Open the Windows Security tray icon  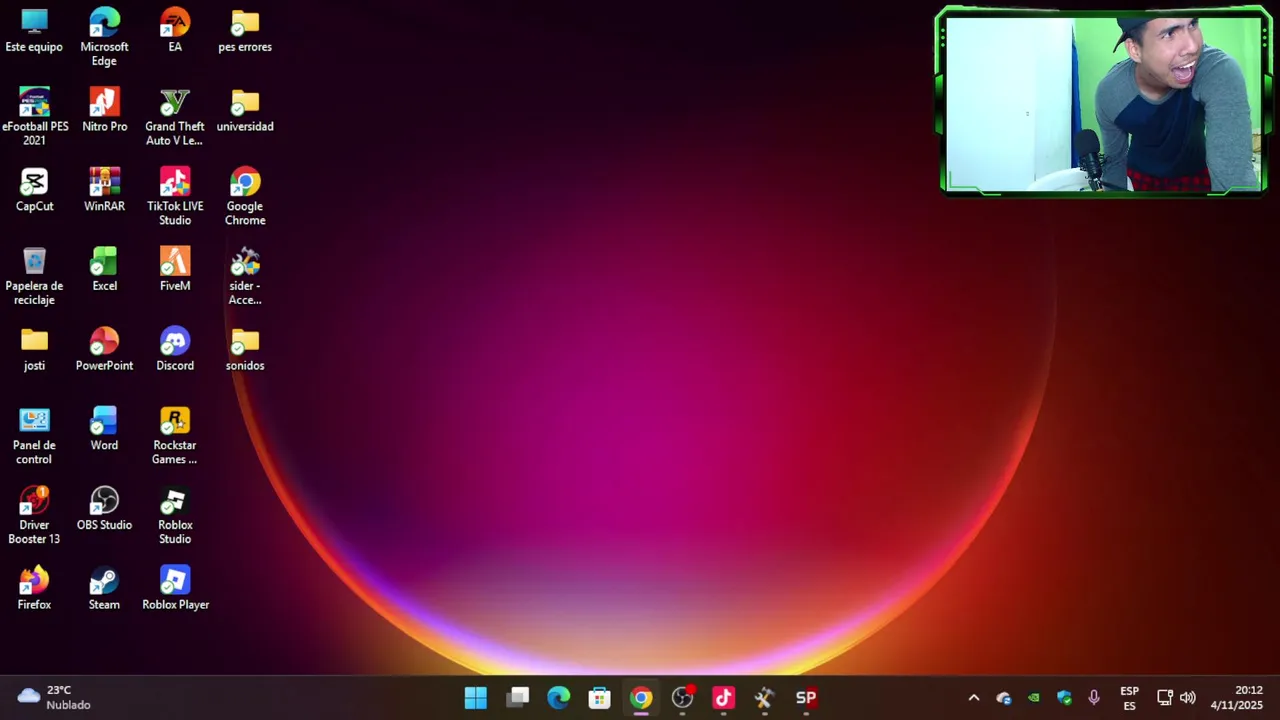pos(1064,698)
